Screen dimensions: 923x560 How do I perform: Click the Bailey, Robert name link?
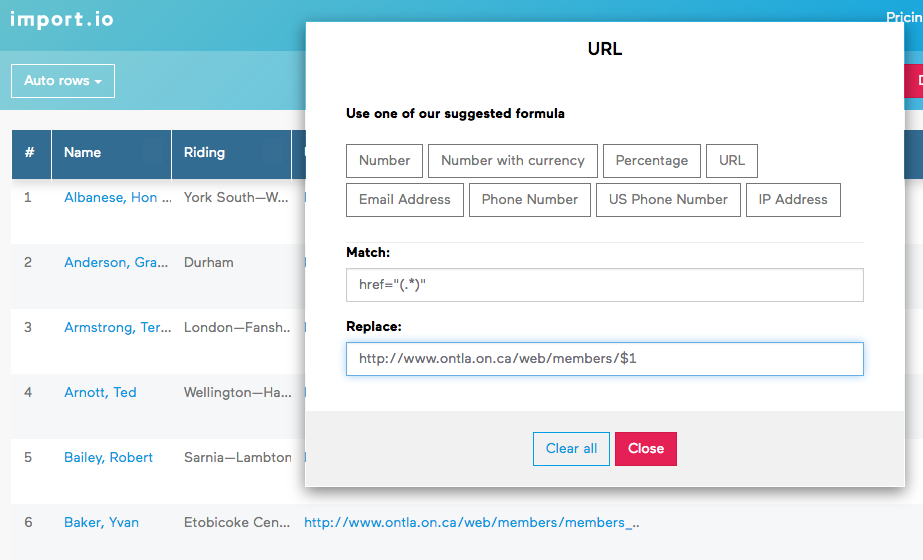coord(108,458)
